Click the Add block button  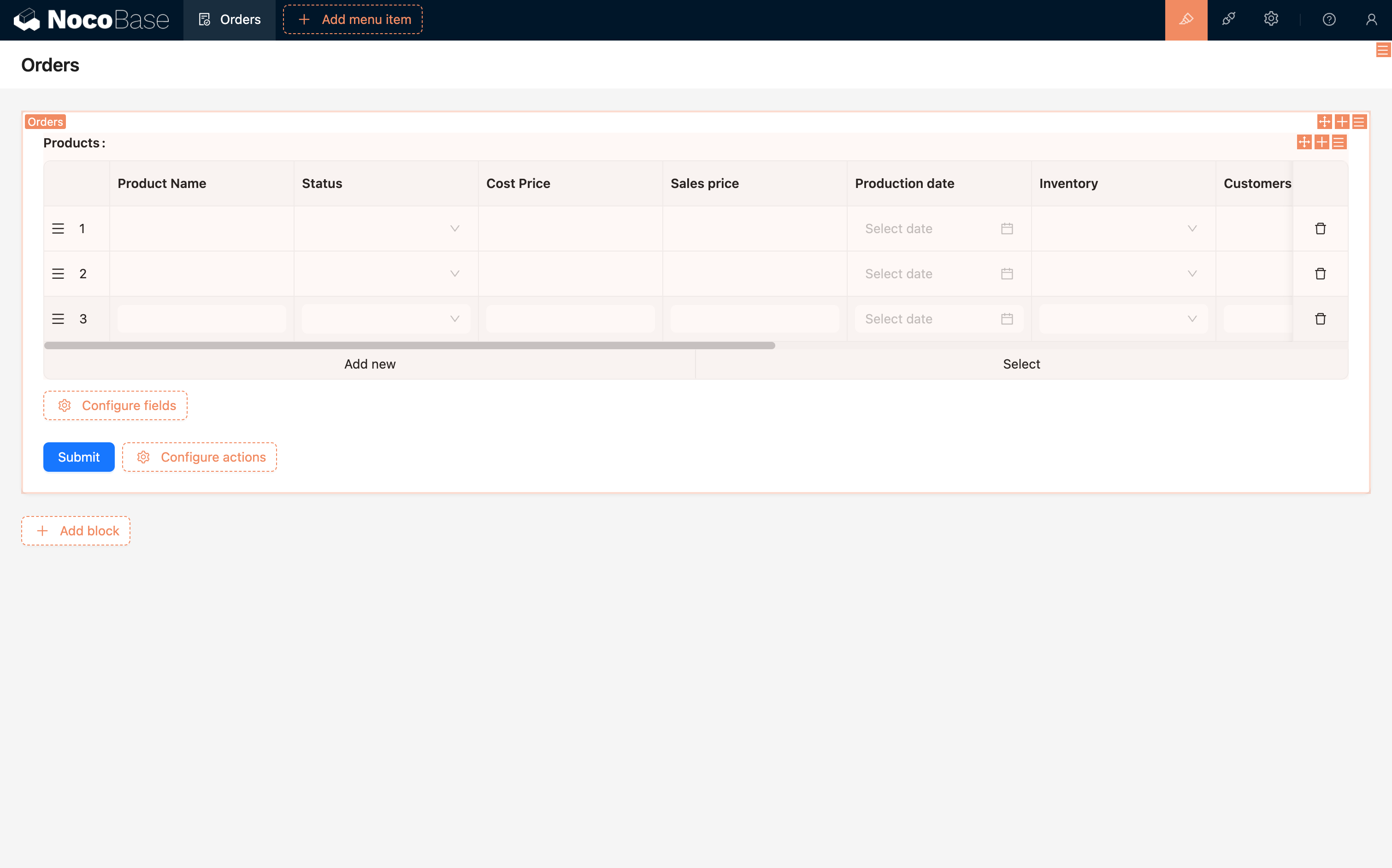(x=76, y=530)
